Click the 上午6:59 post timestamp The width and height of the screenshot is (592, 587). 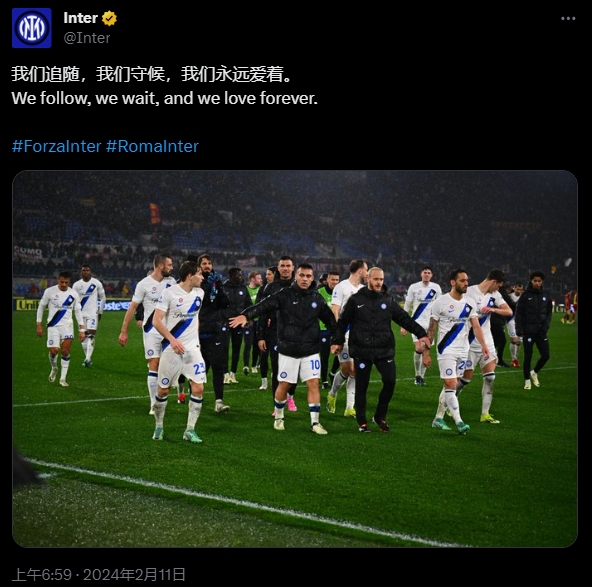[42, 575]
